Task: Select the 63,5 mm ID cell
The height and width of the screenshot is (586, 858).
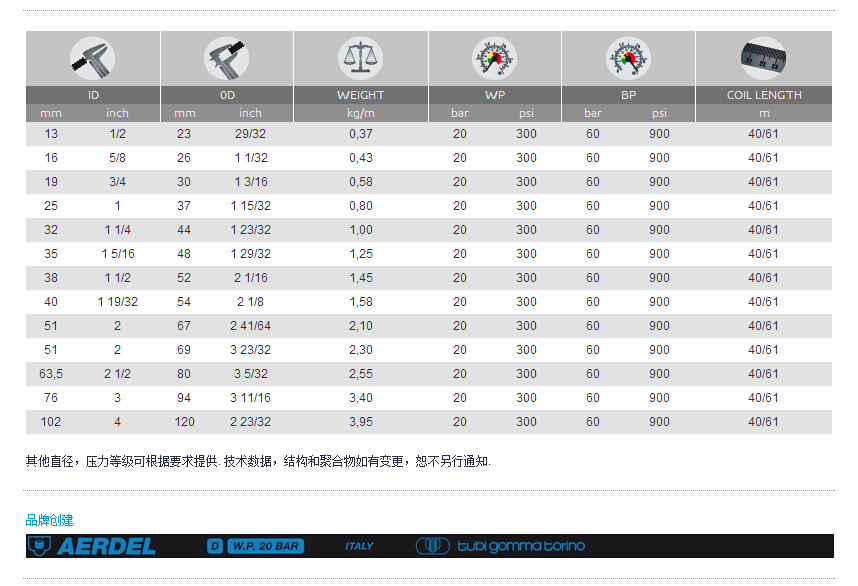Action: [x=51, y=374]
